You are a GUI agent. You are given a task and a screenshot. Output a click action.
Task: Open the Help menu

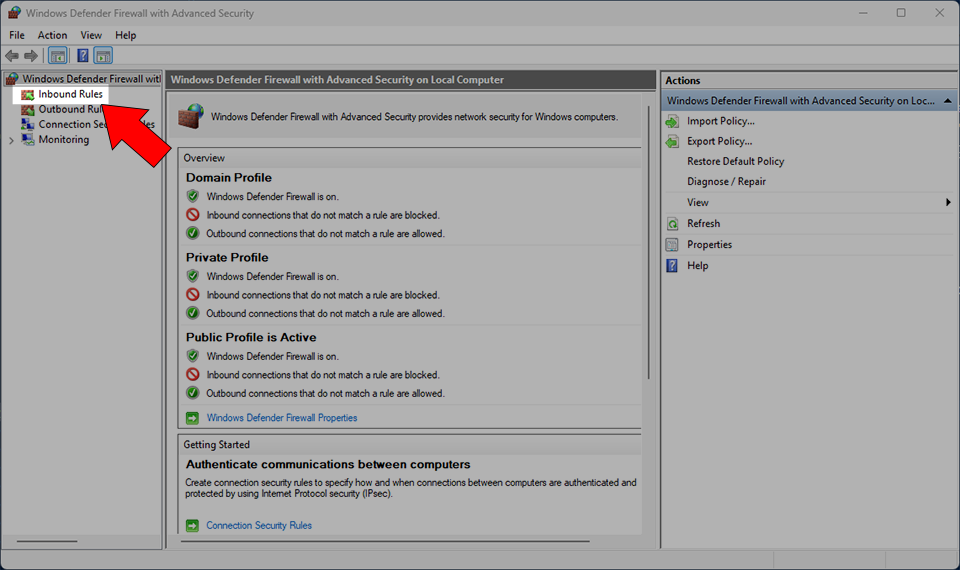(126, 35)
